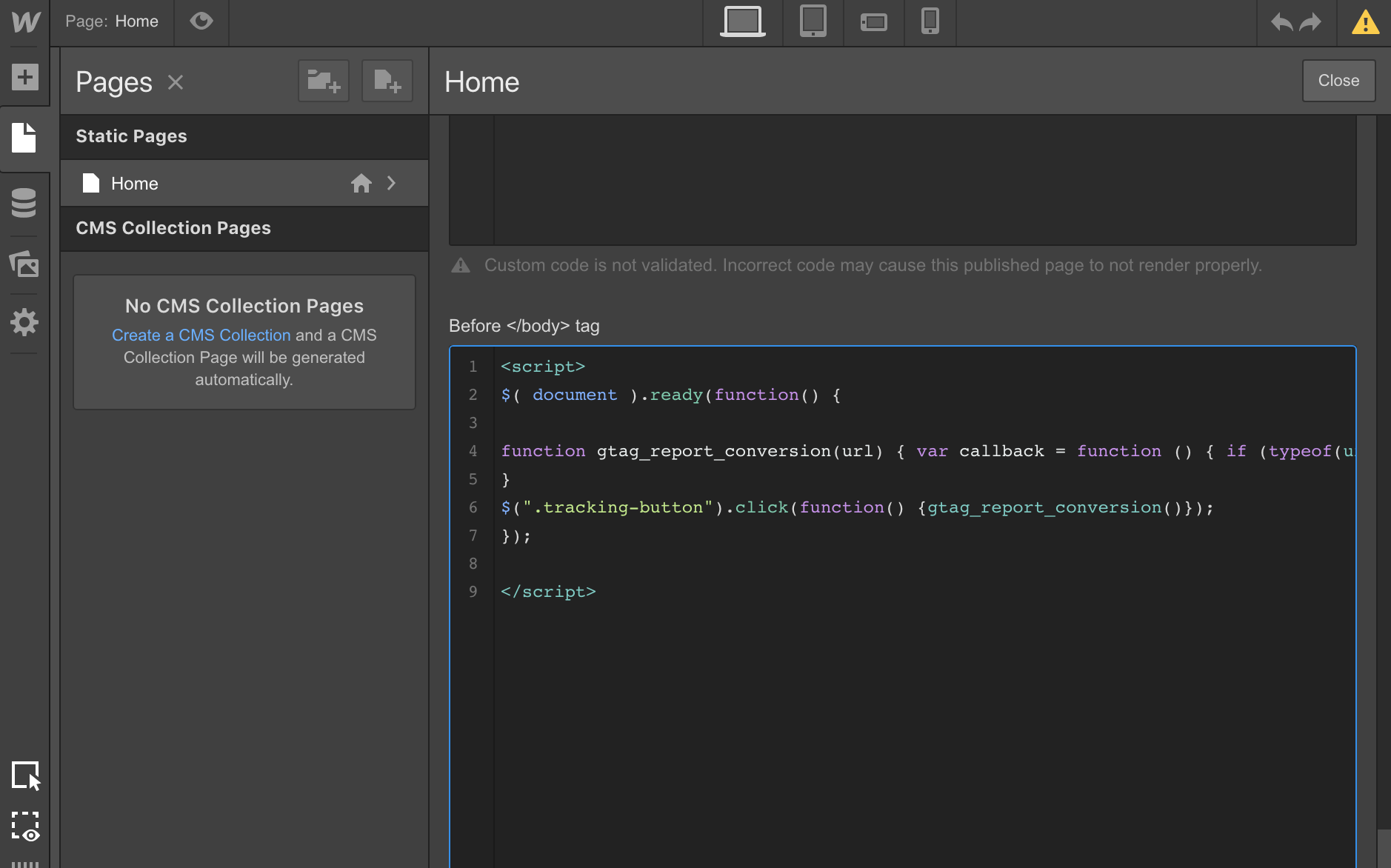
Task: Collapse the Static Pages section
Action: (132, 136)
